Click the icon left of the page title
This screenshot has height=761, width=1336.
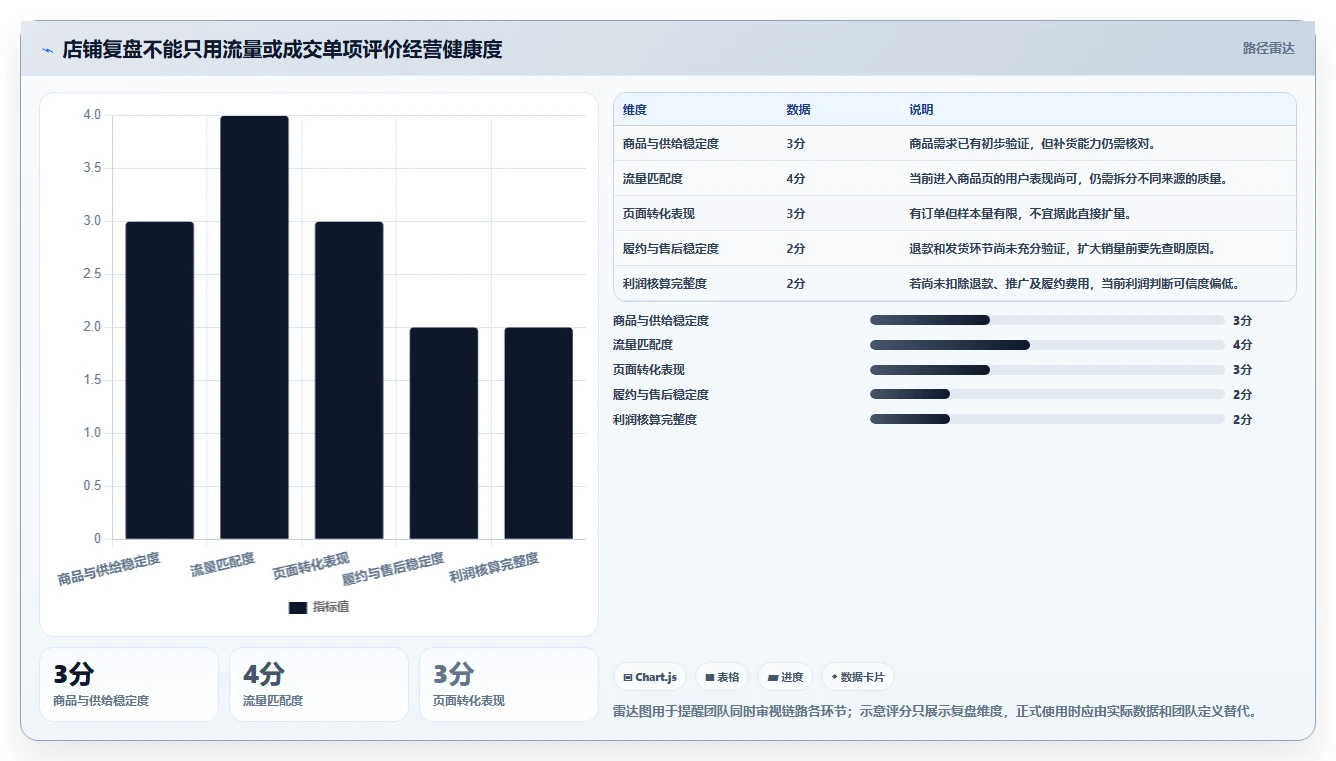[x=48, y=50]
